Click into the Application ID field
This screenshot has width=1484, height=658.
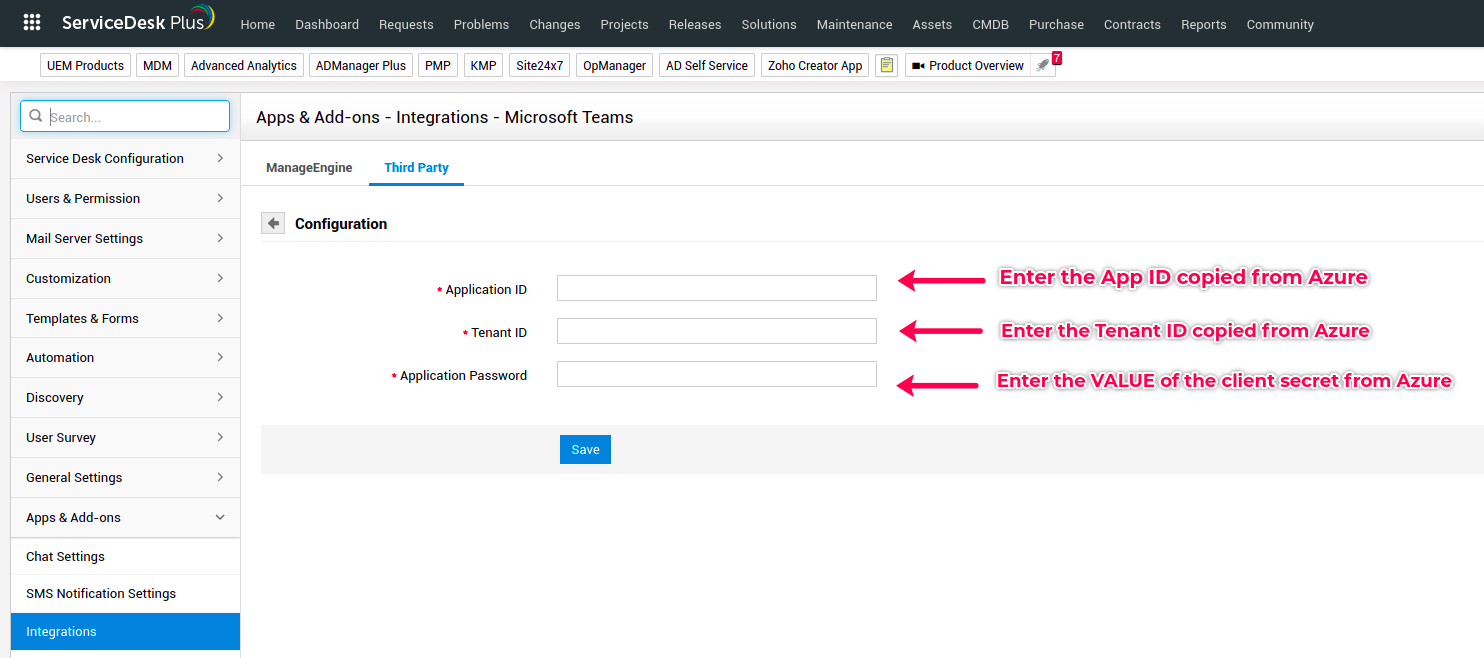click(x=716, y=288)
